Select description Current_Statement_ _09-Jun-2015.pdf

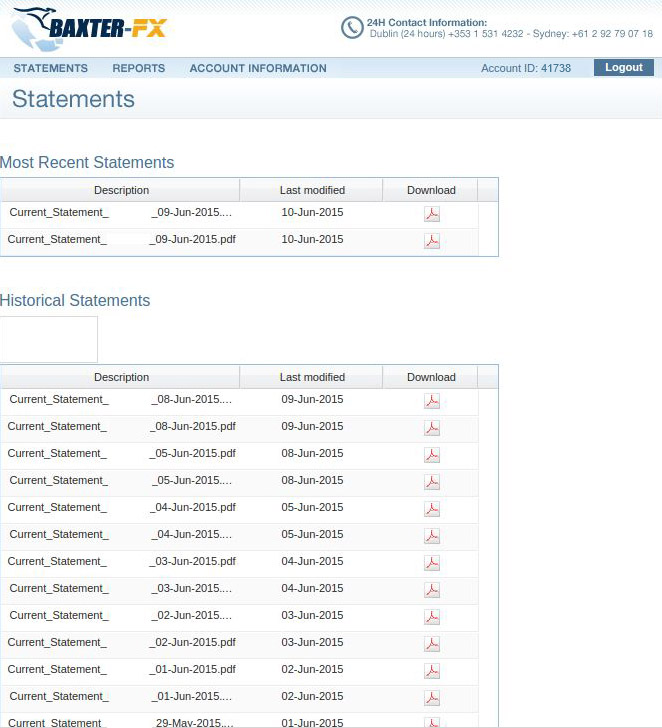click(122, 240)
